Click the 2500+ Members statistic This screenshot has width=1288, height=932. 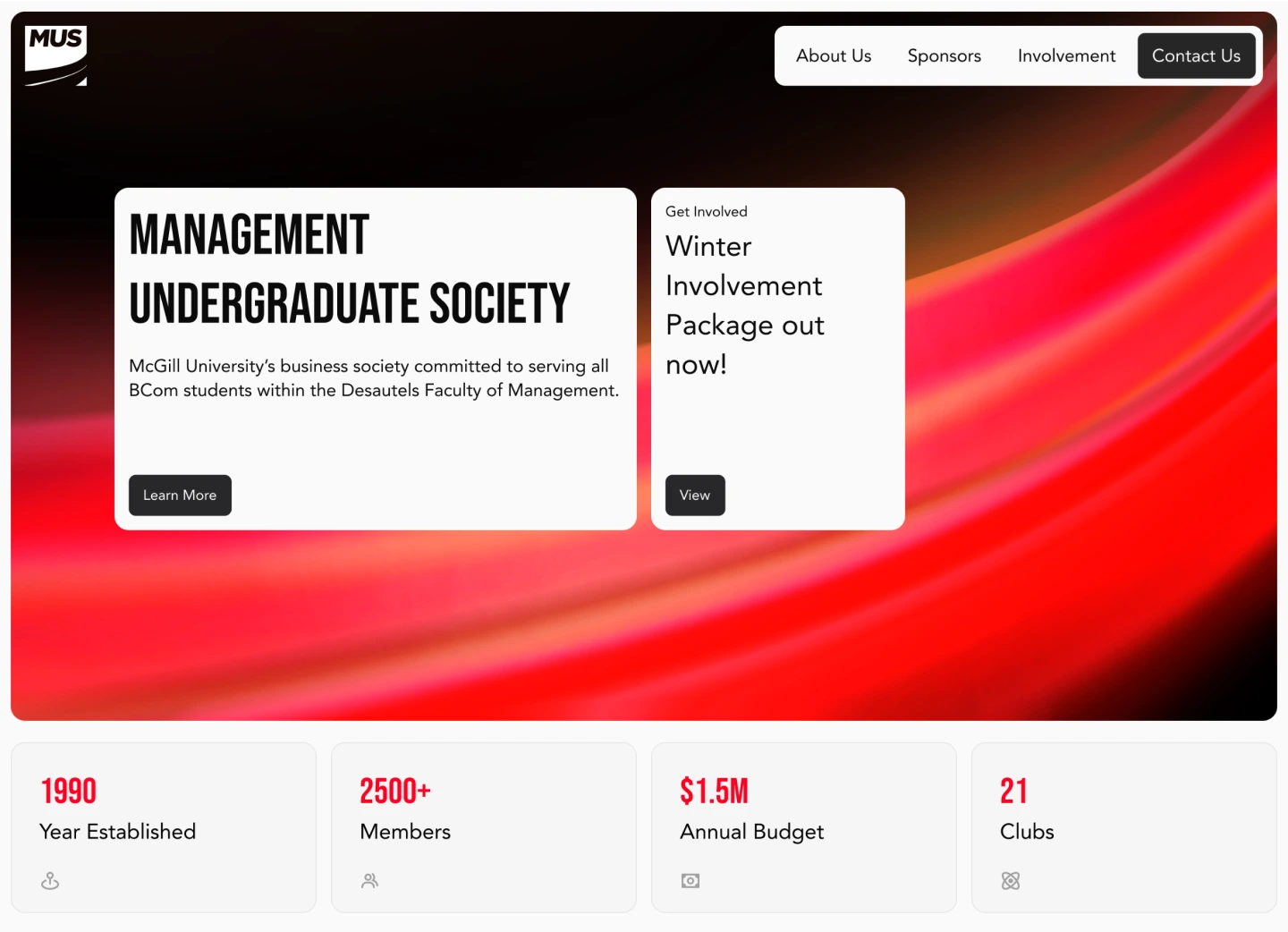[394, 791]
